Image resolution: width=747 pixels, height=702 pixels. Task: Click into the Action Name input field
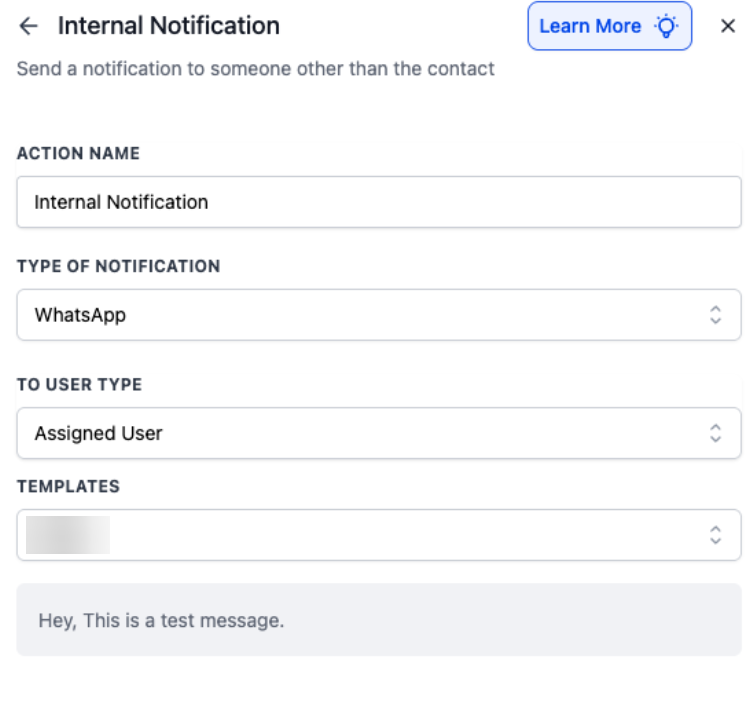(378, 202)
